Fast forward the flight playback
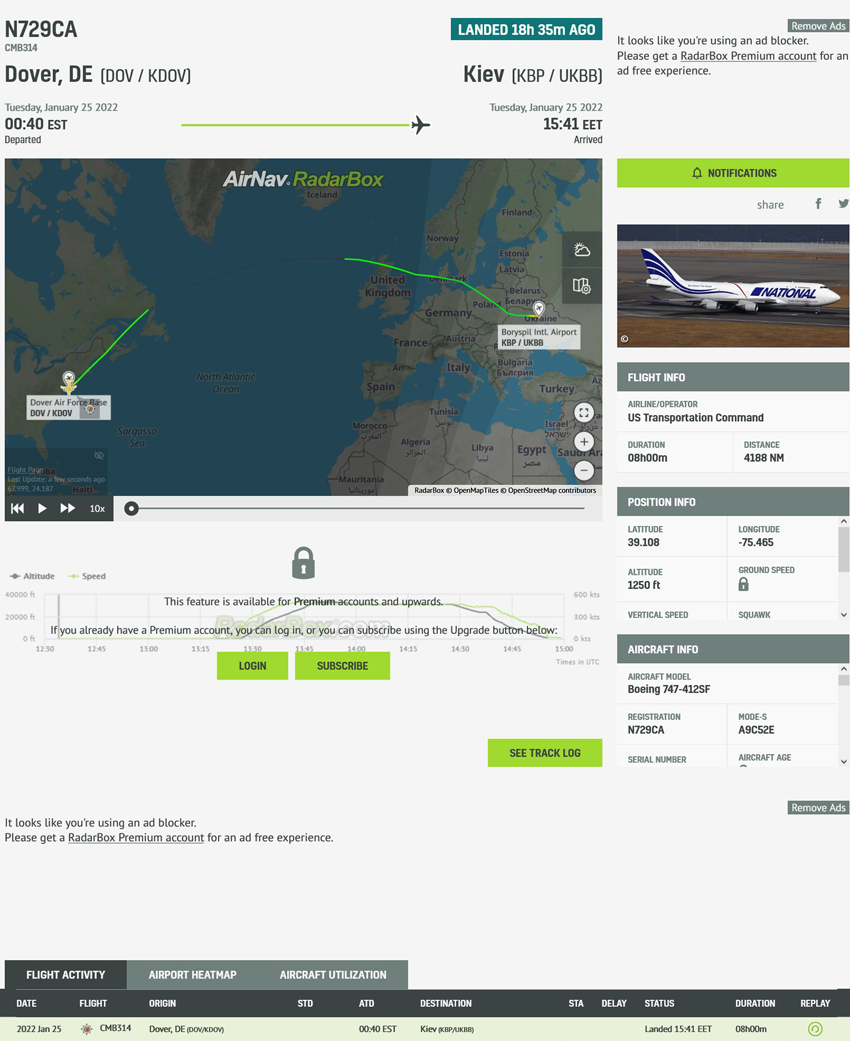This screenshot has height=1041, width=850. coord(67,508)
